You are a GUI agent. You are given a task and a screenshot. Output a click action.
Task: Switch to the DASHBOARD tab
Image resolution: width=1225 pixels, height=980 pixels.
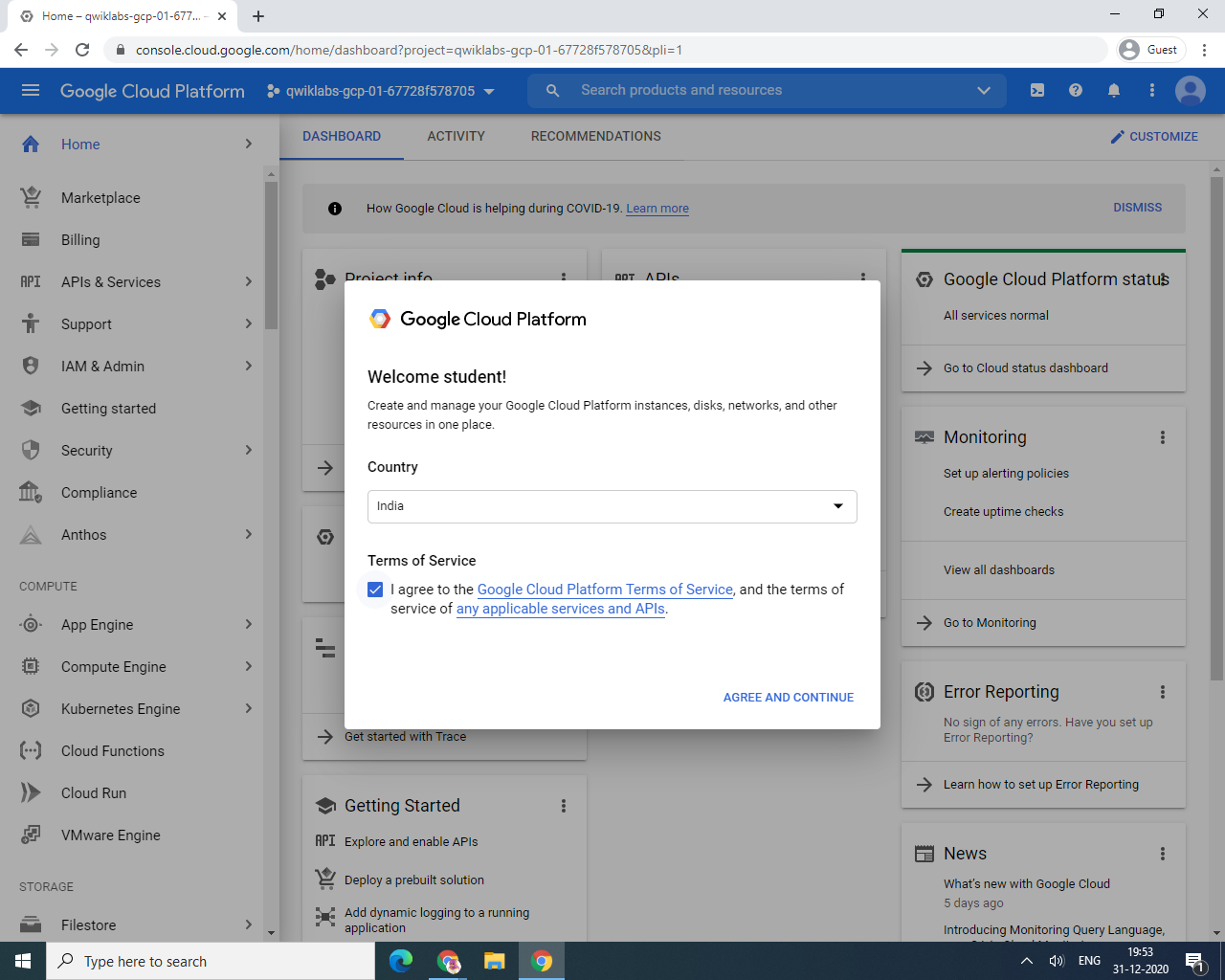342,137
